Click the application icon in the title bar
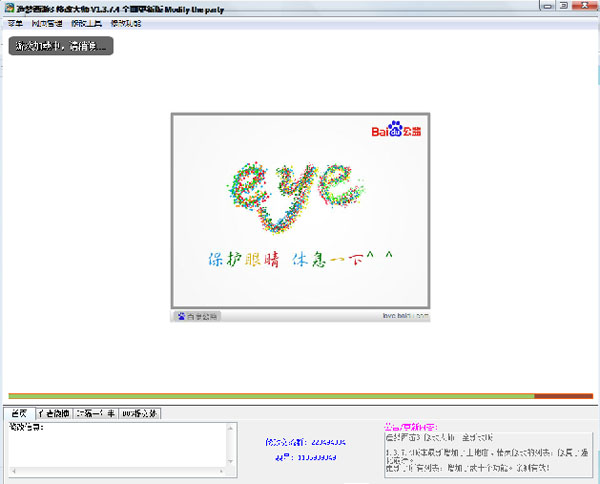Screen dimensions: 600x484 (9, 8)
